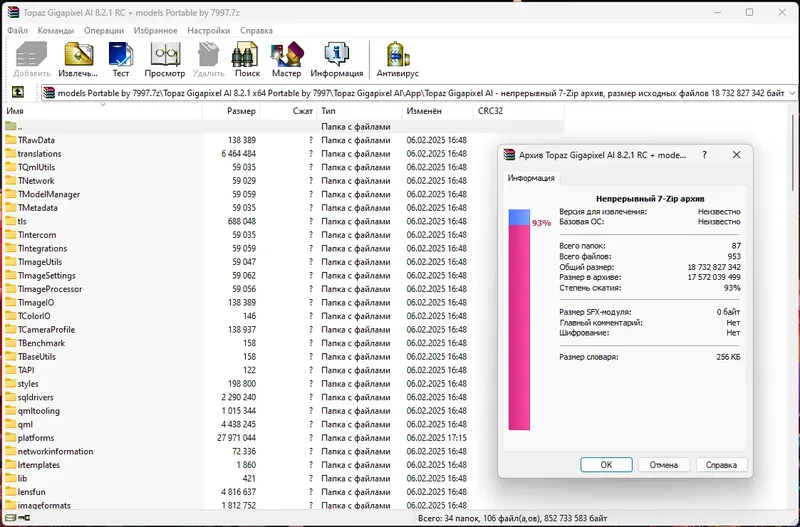Open the Команды menu
Screen dimensions: 800x527
[x=56, y=31]
